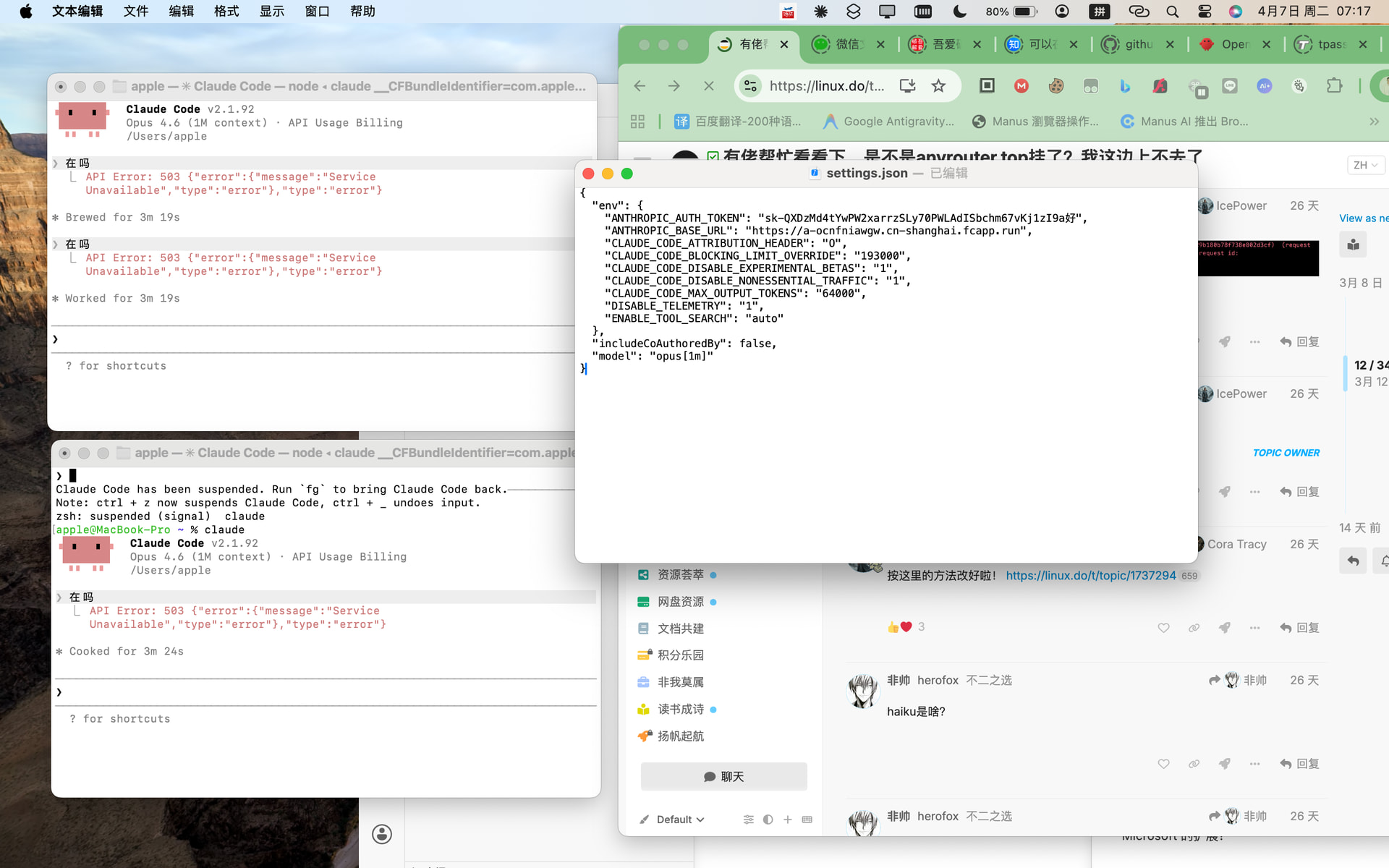Go back in browser history
The width and height of the screenshot is (1389, 868).
(x=640, y=86)
